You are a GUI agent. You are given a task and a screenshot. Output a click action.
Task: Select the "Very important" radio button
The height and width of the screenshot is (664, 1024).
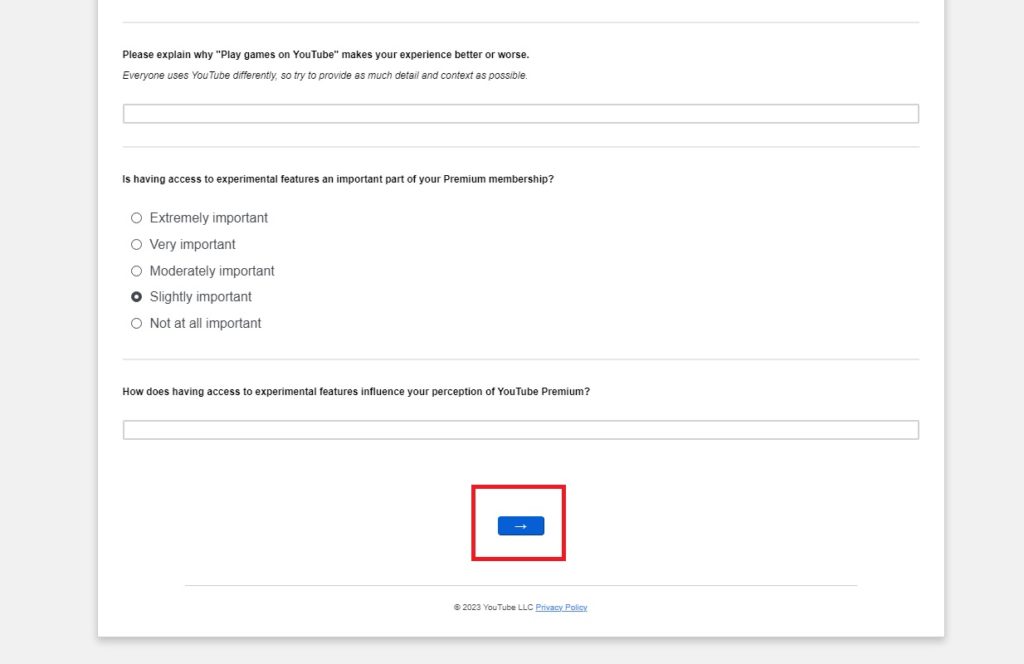click(136, 244)
